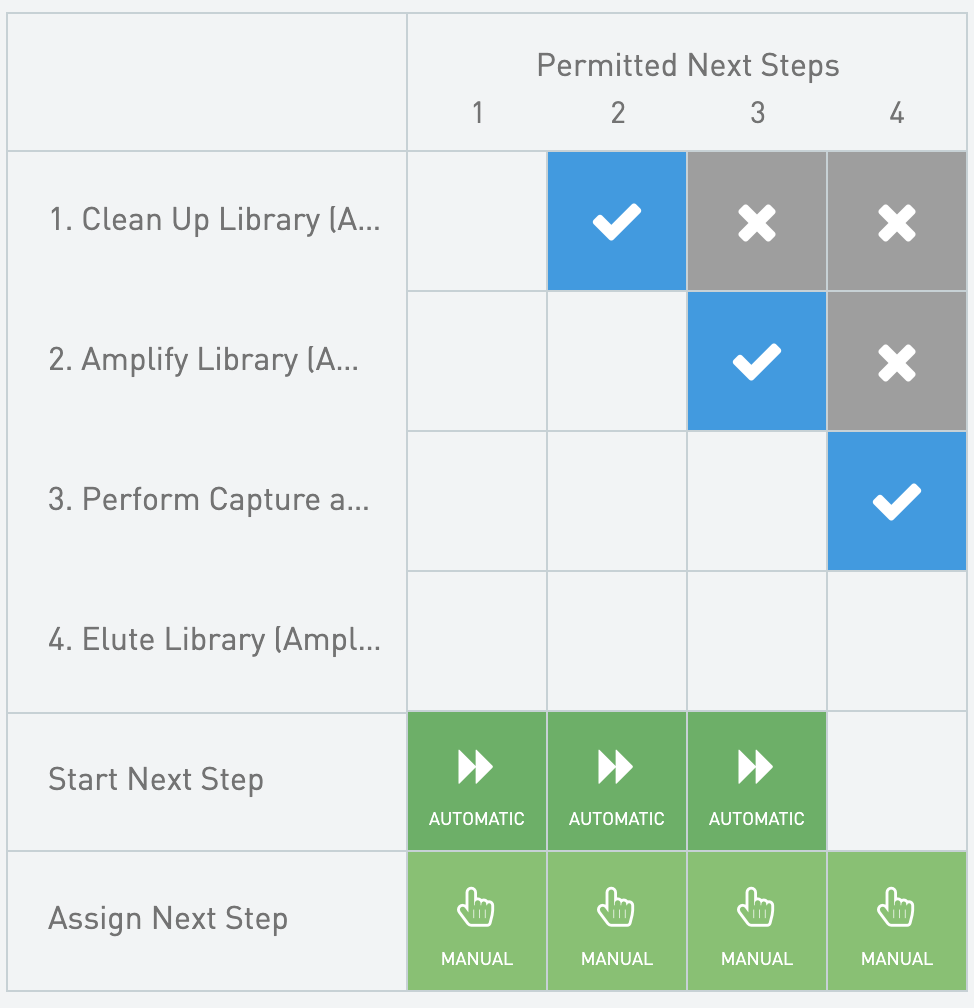
Task: Click Manual assign icon in column 3
Action: [x=757, y=909]
